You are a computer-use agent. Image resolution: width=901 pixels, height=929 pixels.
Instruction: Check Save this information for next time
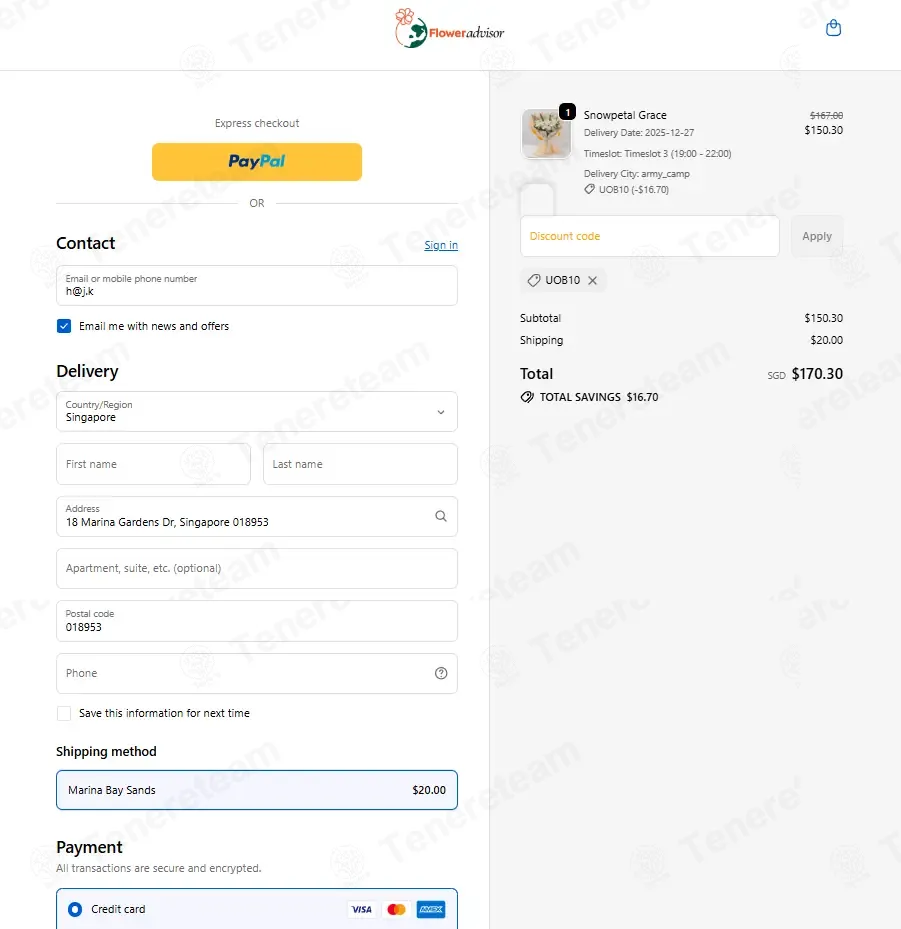click(x=64, y=713)
